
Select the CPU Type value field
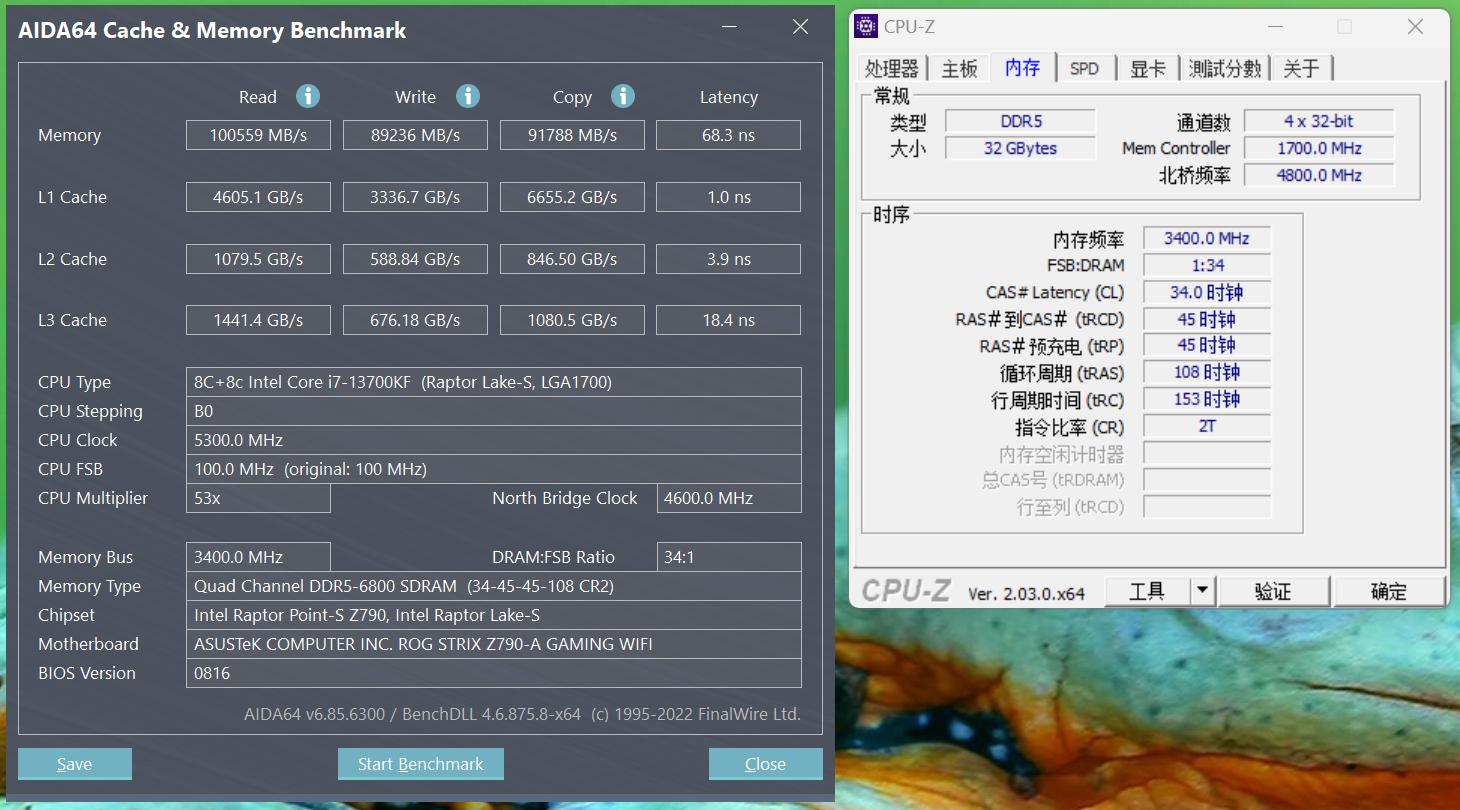493,382
